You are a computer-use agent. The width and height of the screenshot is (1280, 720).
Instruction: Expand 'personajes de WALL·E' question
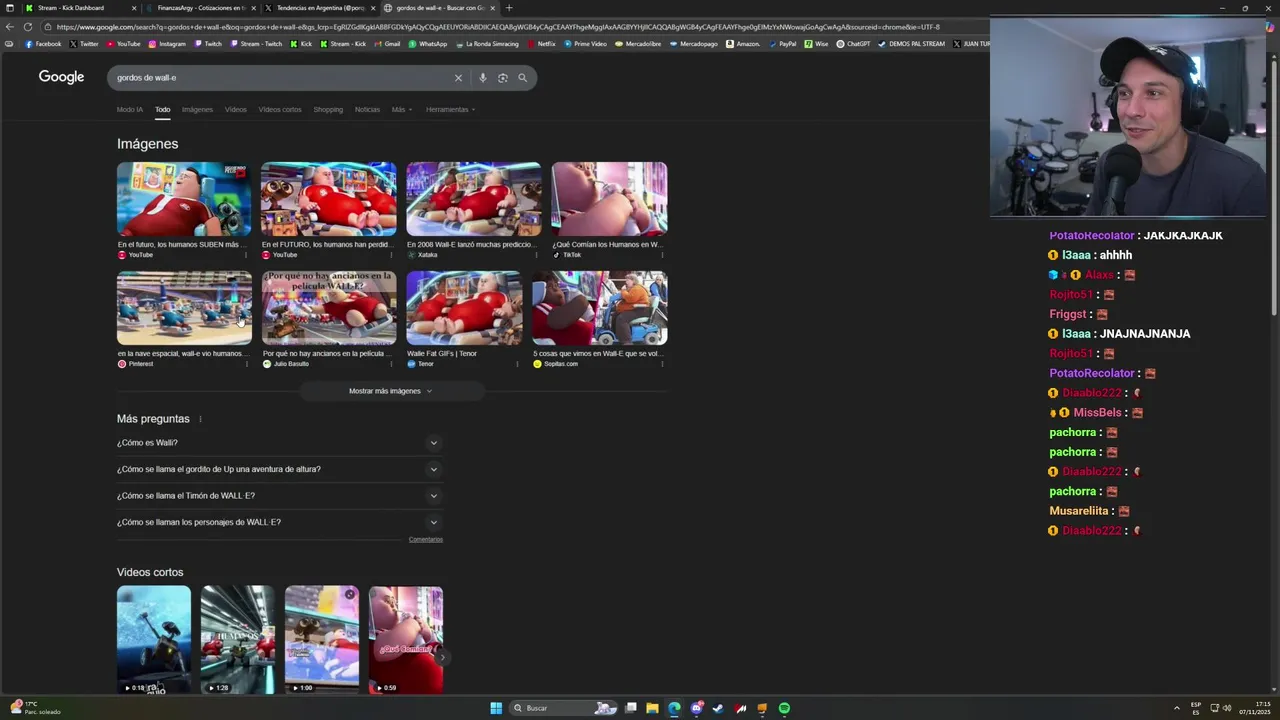280,522
